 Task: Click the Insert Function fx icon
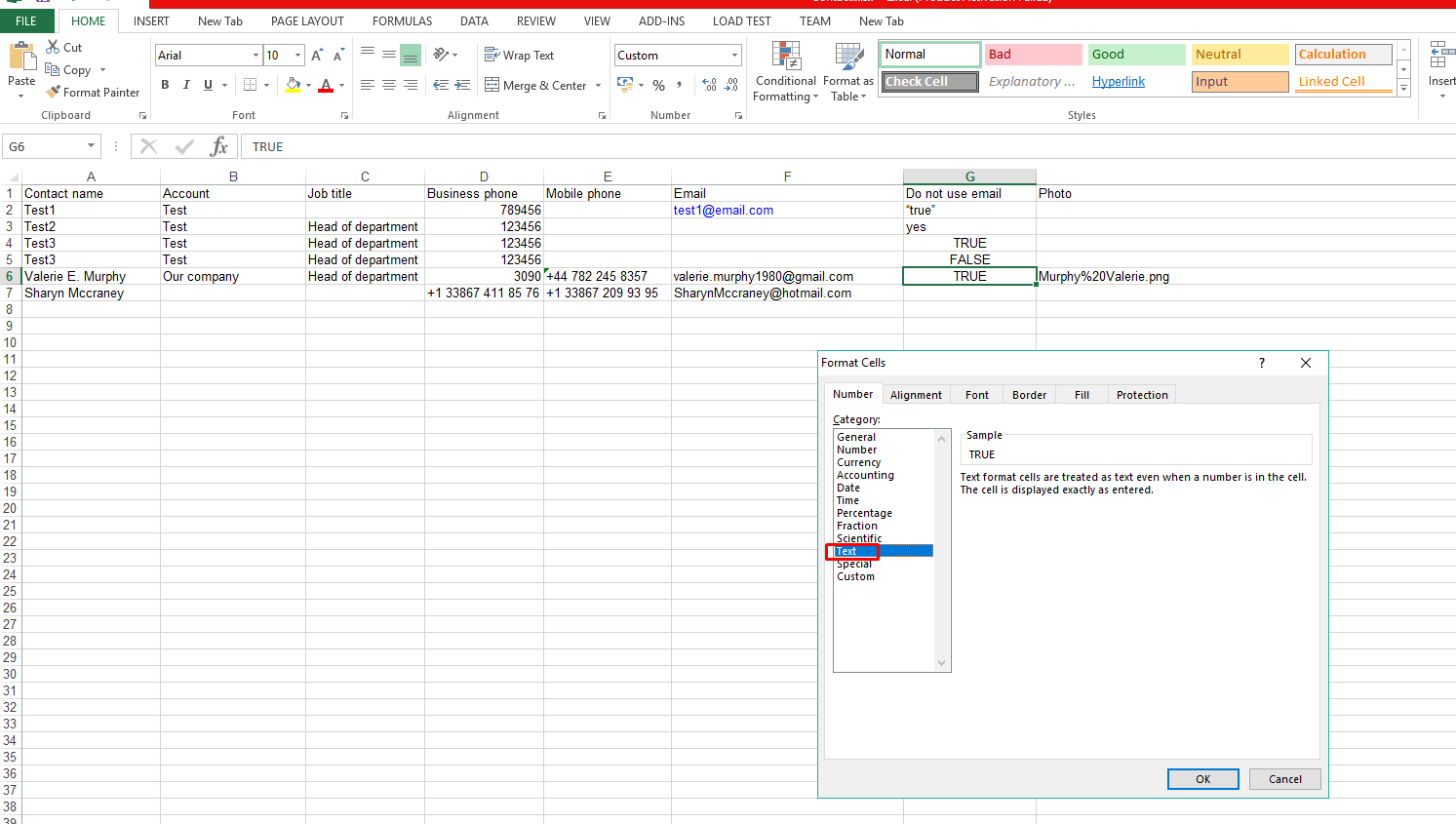pos(219,146)
